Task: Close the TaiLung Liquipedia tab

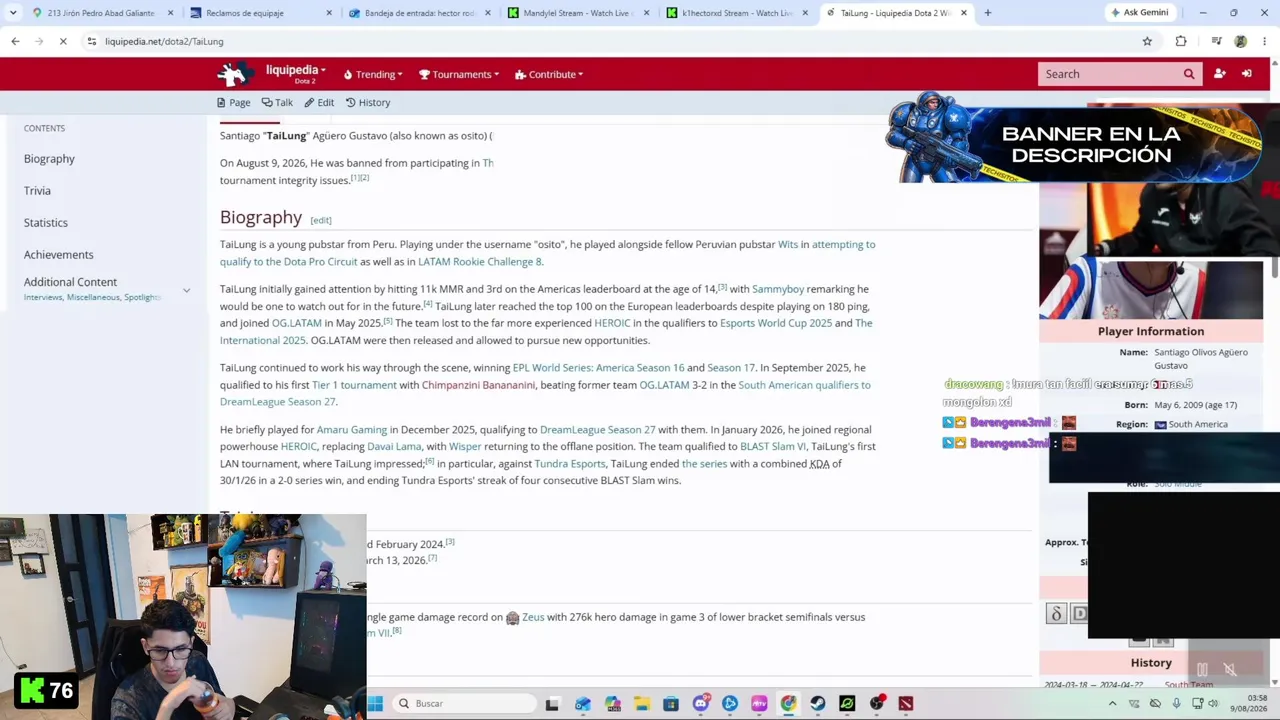Action: (x=964, y=13)
